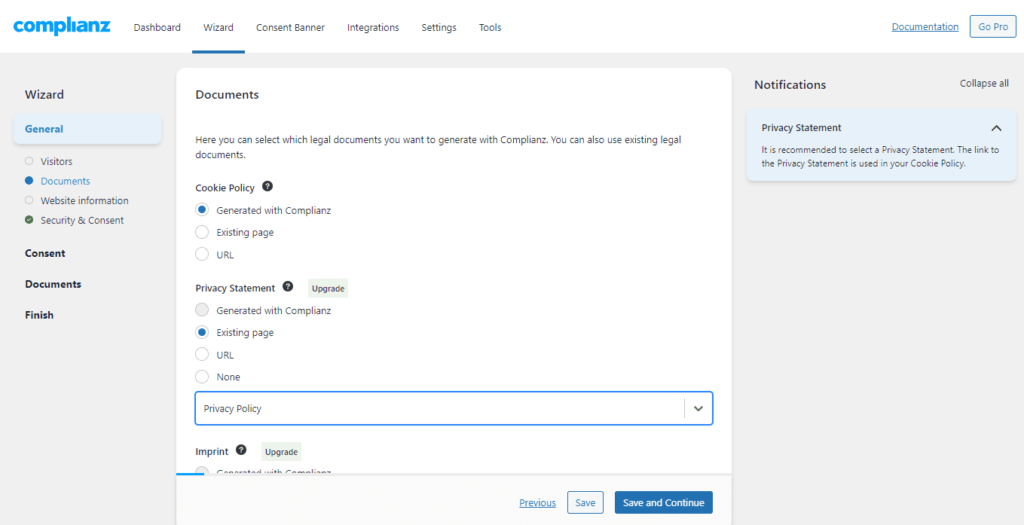
Task: Select Cookie Policy URL radio option
Action: 202,254
